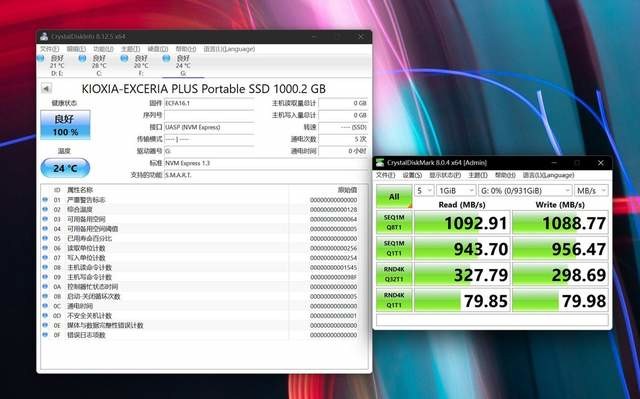Click the 良好 100% health status button
This screenshot has height=399, width=640.
[x=65, y=125]
